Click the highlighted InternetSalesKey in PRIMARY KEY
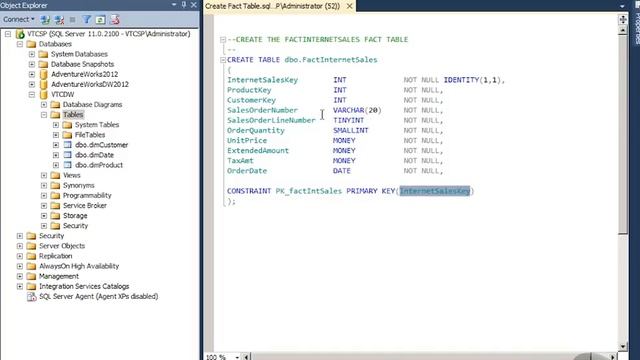The width and height of the screenshot is (640, 360). click(435, 191)
